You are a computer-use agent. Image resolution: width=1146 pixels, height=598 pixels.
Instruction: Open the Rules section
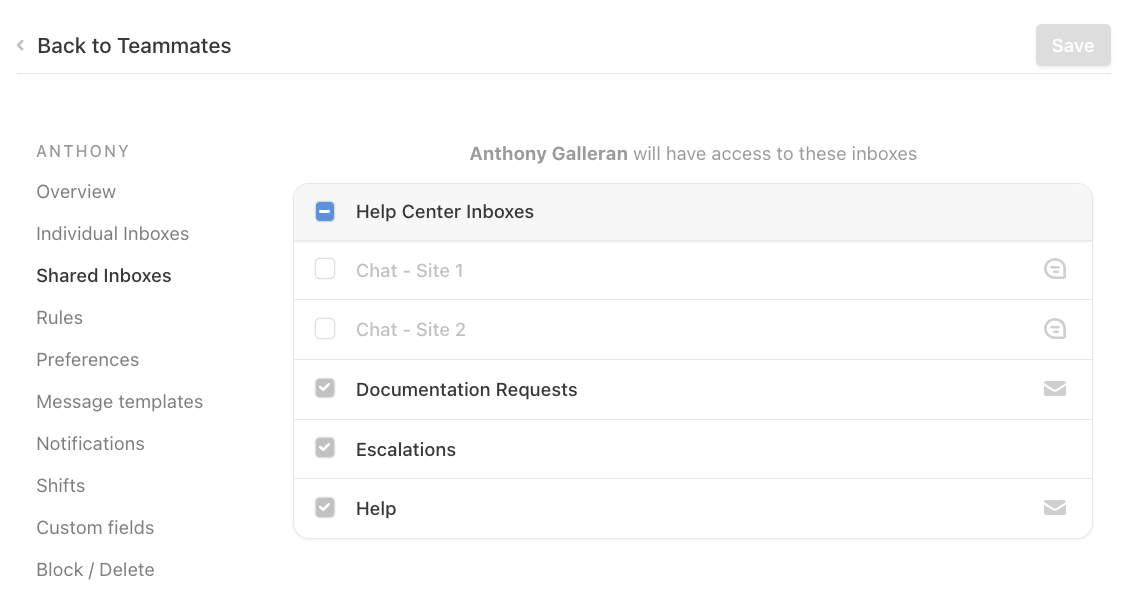pyautogui.click(x=59, y=317)
